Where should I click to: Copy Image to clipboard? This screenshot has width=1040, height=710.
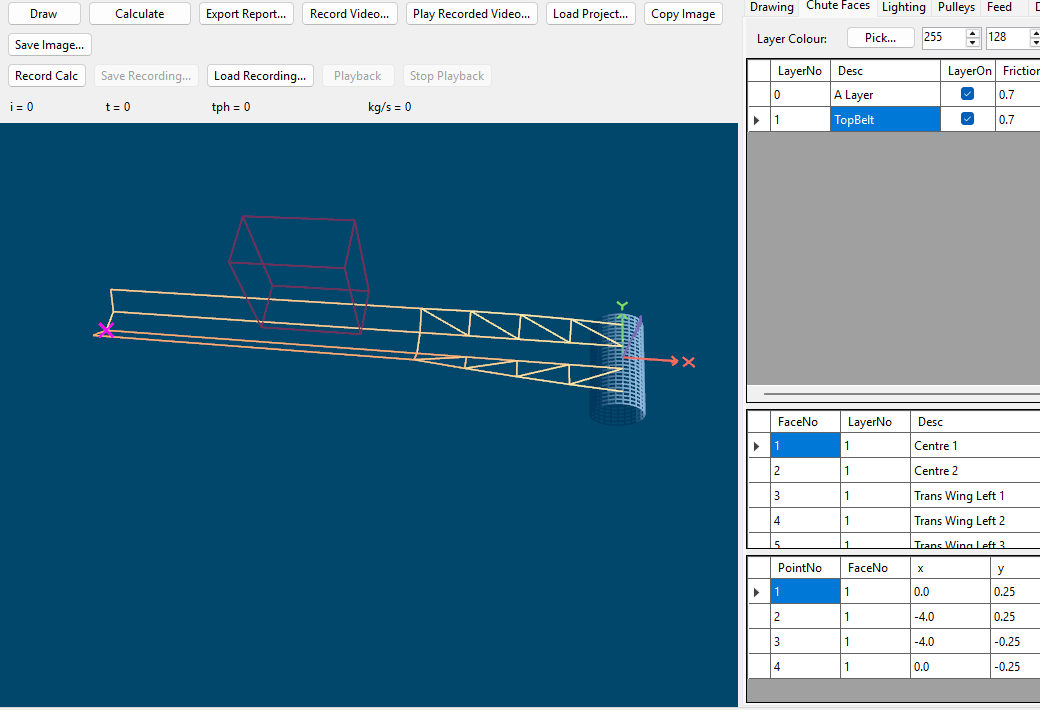pos(683,14)
